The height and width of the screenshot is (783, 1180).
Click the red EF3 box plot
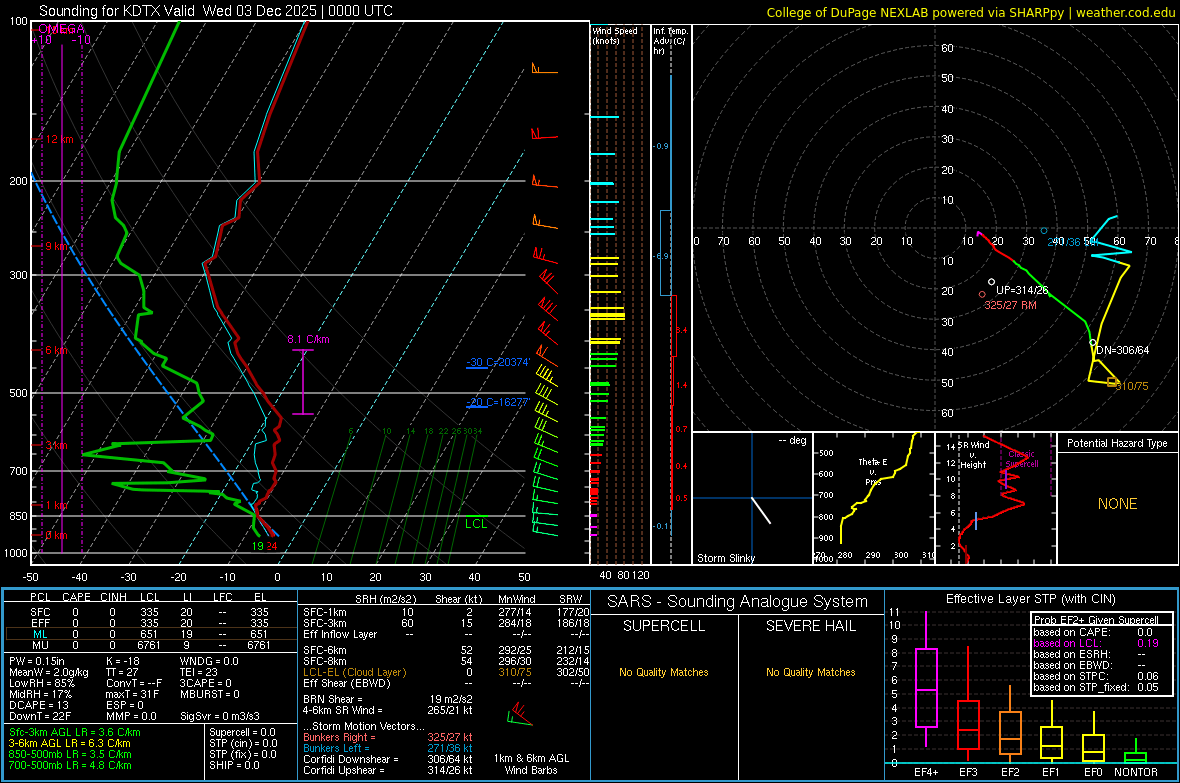pyautogui.click(x=968, y=724)
